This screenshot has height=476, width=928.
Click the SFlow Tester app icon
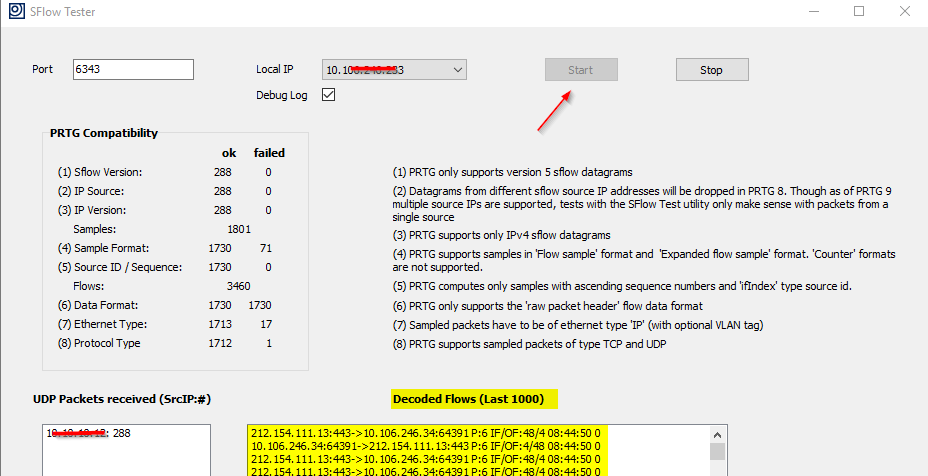[x=17, y=11]
